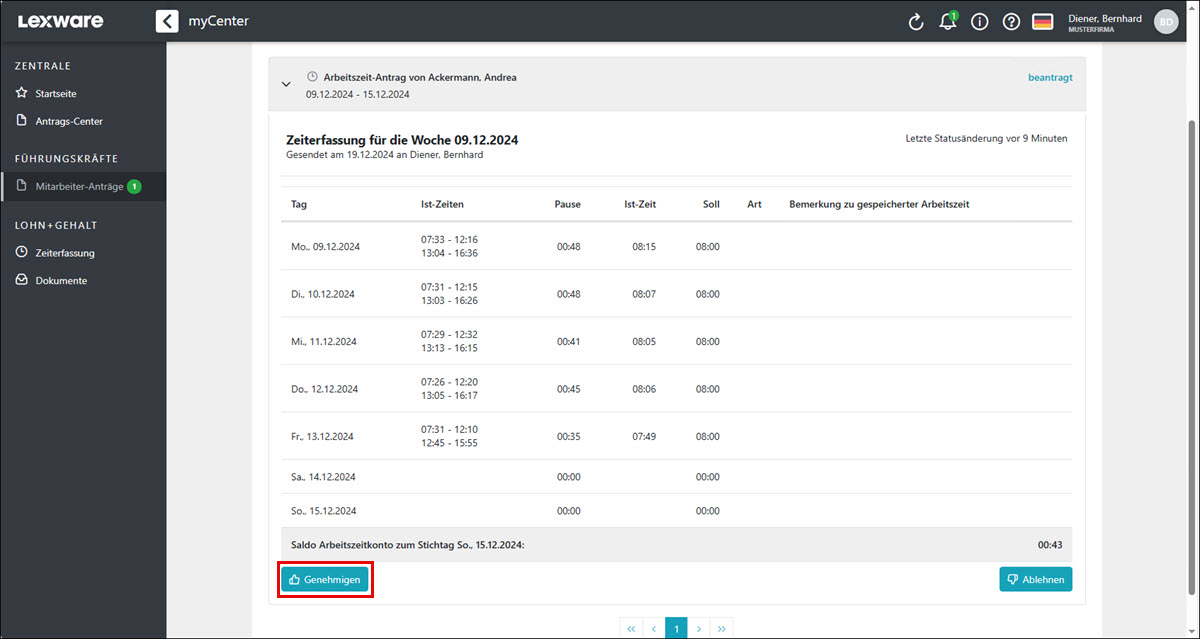Click the Startseite star icon

(22, 93)
